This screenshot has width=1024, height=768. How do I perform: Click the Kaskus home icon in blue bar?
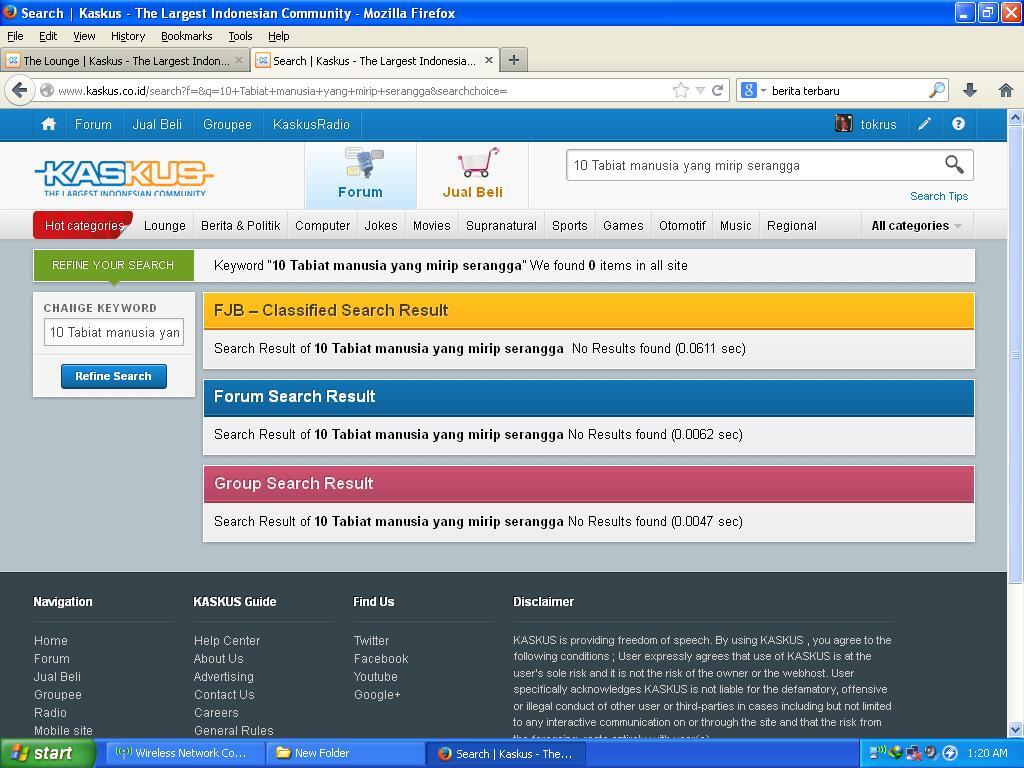[x=48, y=124]
